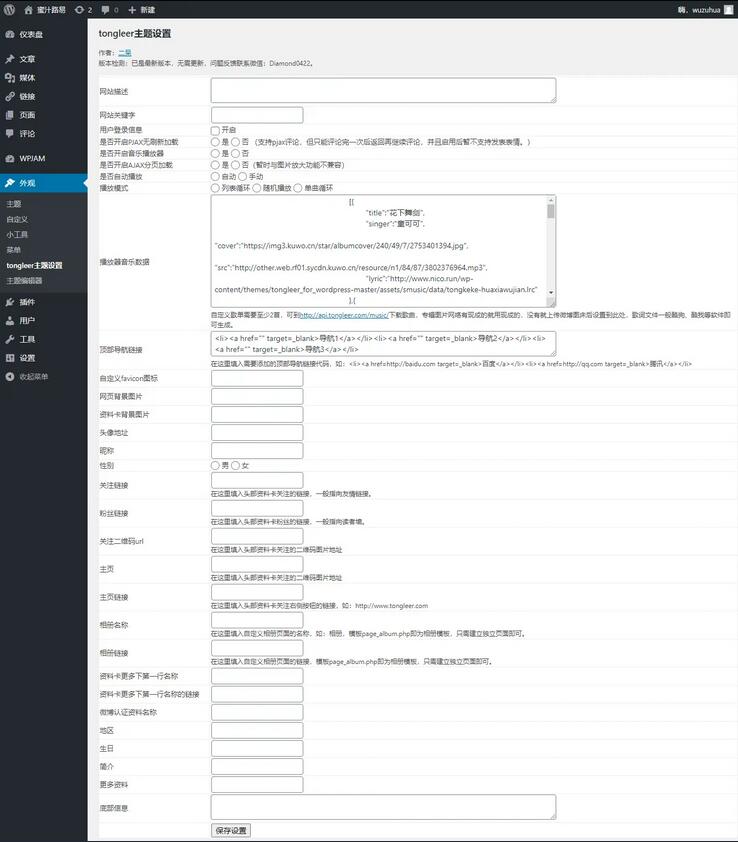This screenshot has width=738, height=842.
Task: Click the 网站关键字 input field
Action: (x=257, y=115)
